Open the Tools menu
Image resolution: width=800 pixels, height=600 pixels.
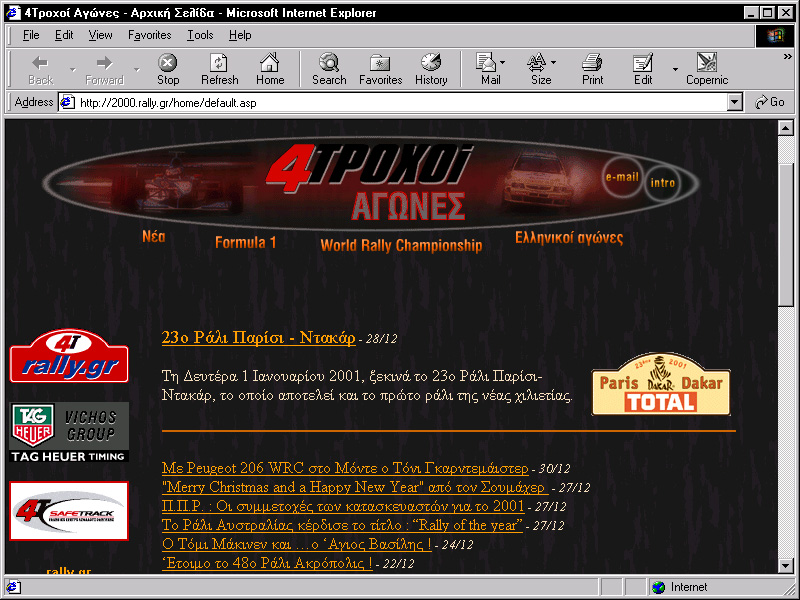200,35
